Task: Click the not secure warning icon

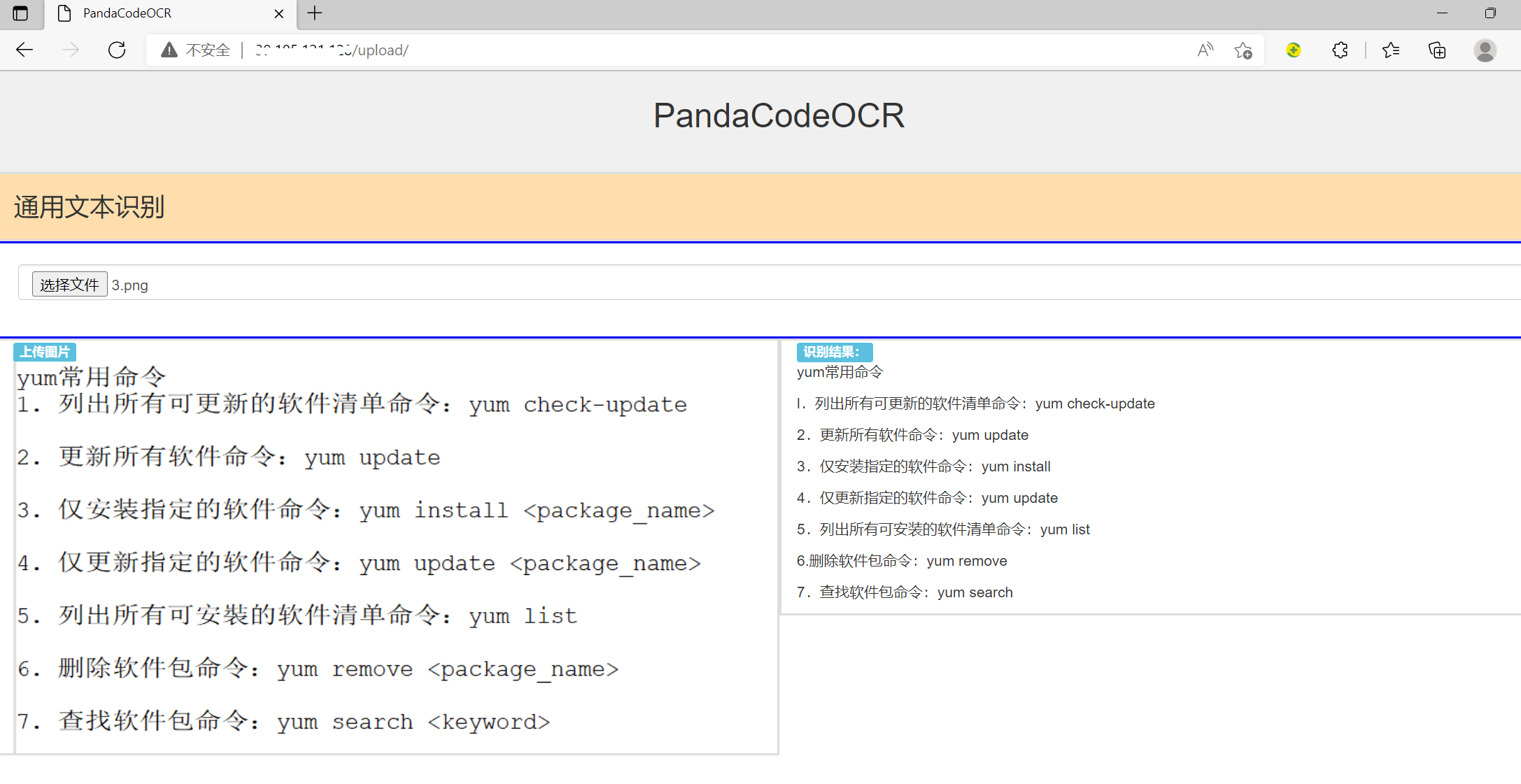Action: click(x=169, y=50)
